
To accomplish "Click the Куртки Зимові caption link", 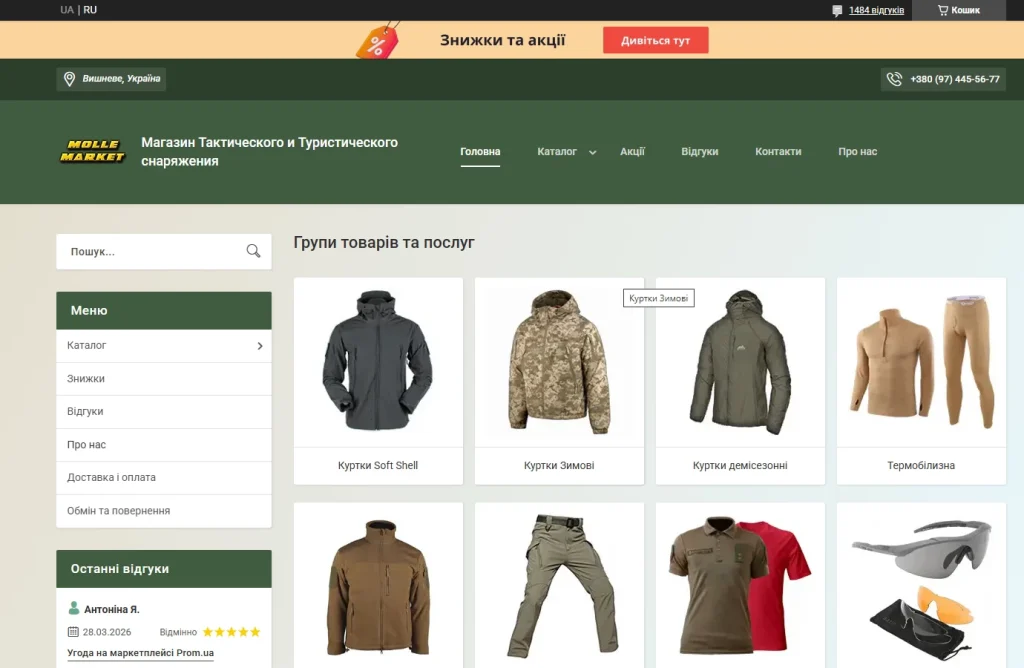I will point(559,466).
